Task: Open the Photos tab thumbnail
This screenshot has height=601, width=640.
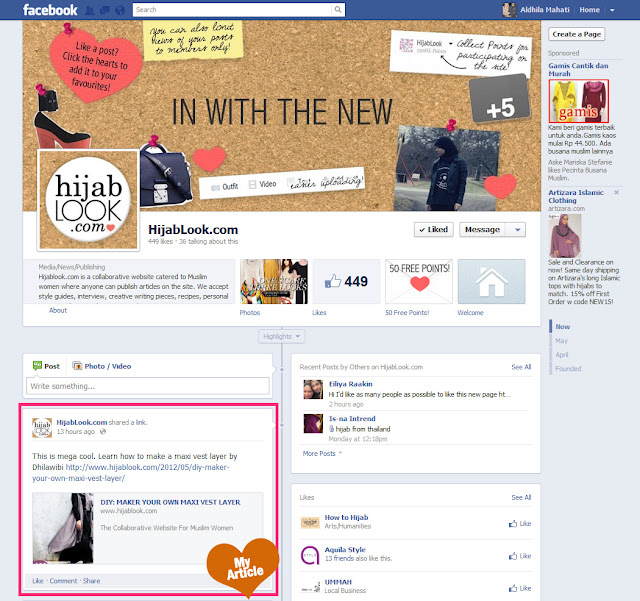Action: point(273,282)
